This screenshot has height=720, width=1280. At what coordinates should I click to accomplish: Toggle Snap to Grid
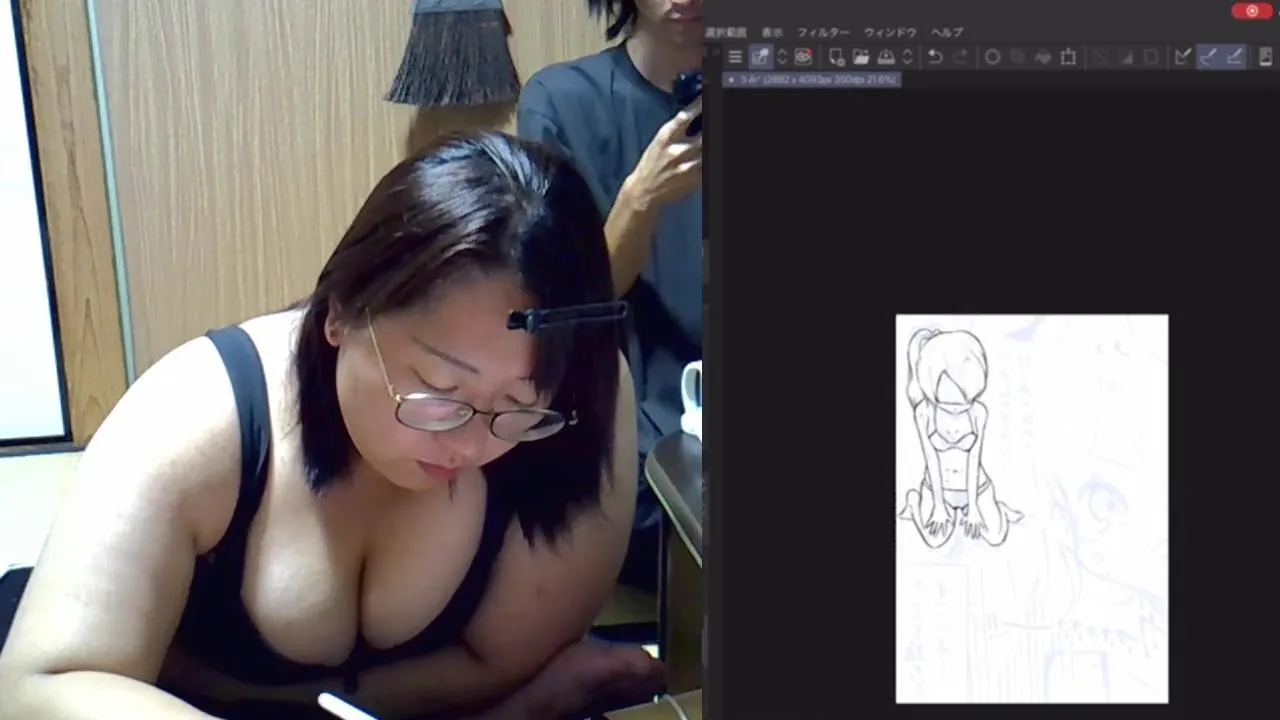pyautogui.click(x=1234, y=57)
